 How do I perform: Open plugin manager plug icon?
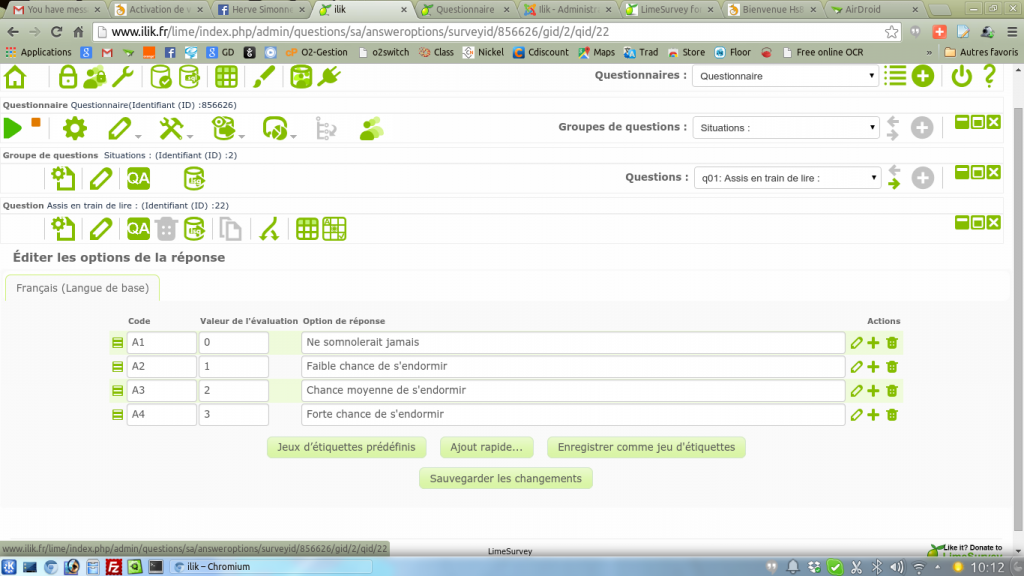pyautogui.click(x=329, y=77)
